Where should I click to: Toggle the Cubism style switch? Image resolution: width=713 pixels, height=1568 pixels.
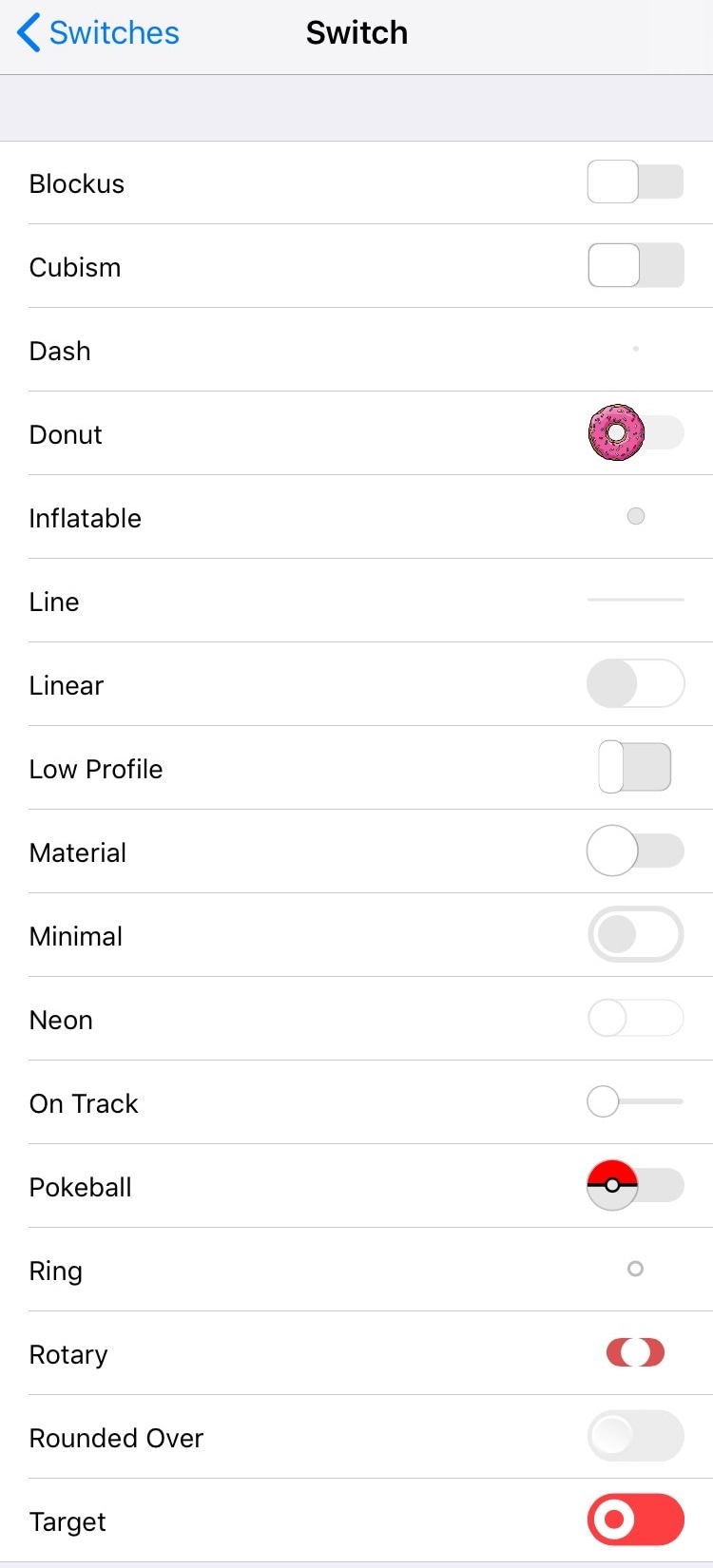tap(636, 266)
